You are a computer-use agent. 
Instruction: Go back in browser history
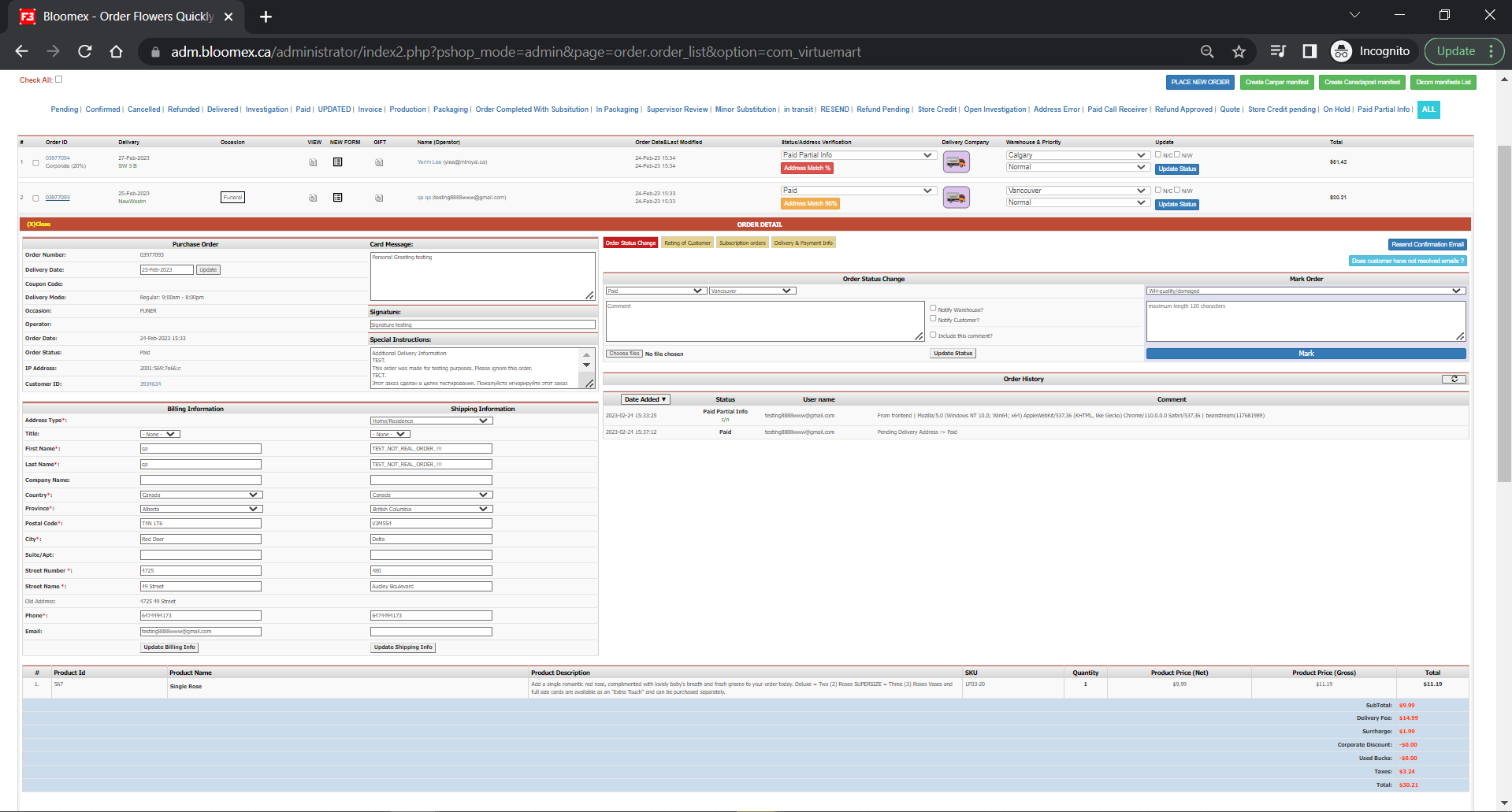click(21, 51)
